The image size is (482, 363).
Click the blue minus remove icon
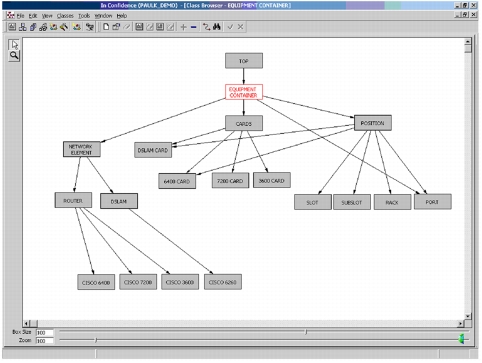pyautogui.click(x=193, y=27)
